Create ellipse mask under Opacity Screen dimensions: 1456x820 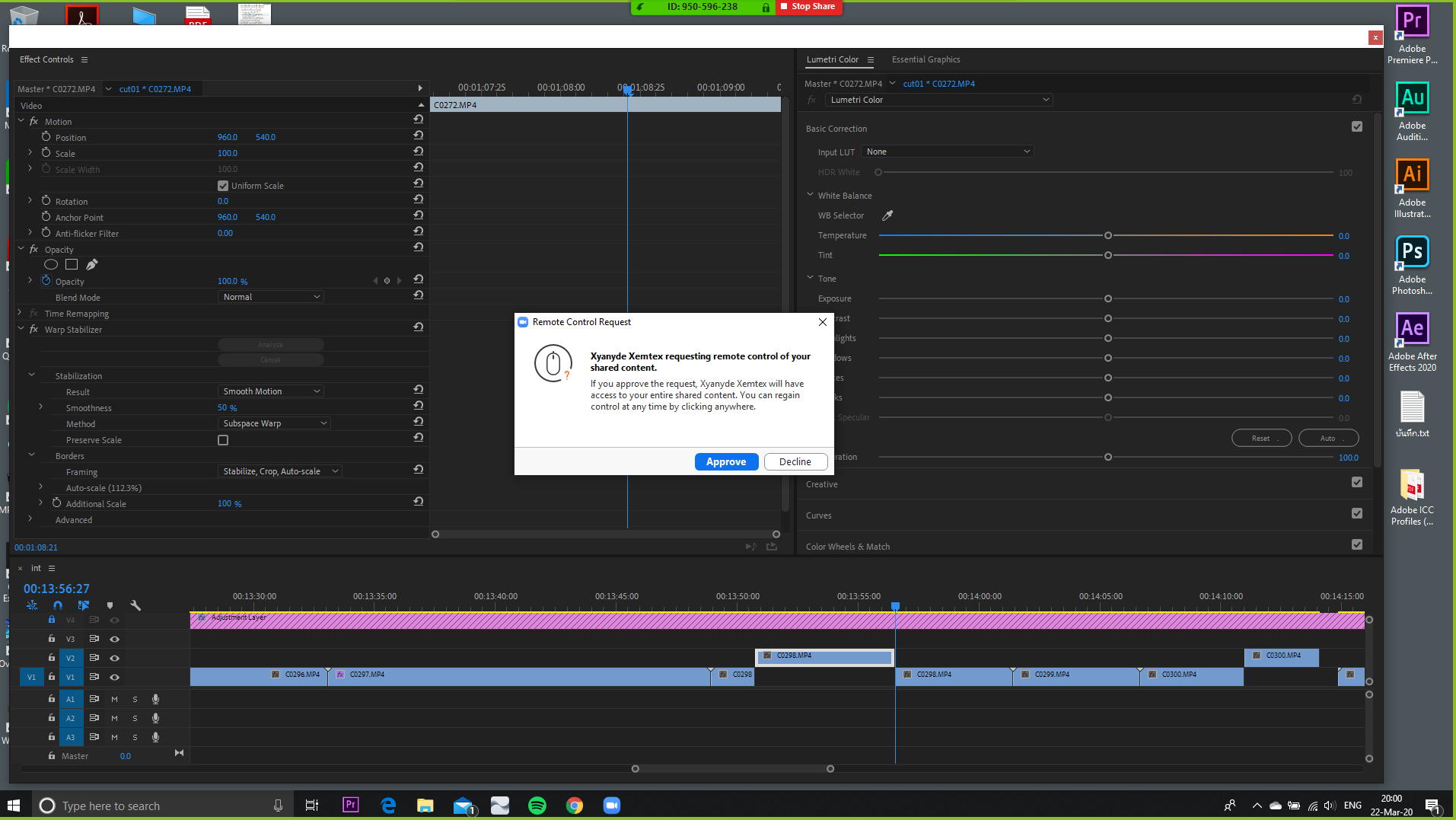pos(51,265)
